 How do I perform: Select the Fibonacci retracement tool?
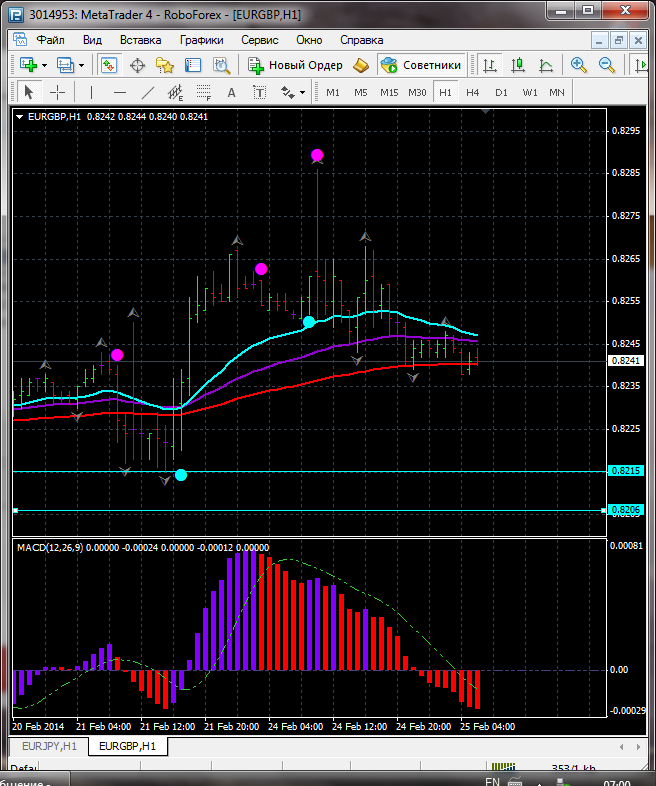[207, 92]
